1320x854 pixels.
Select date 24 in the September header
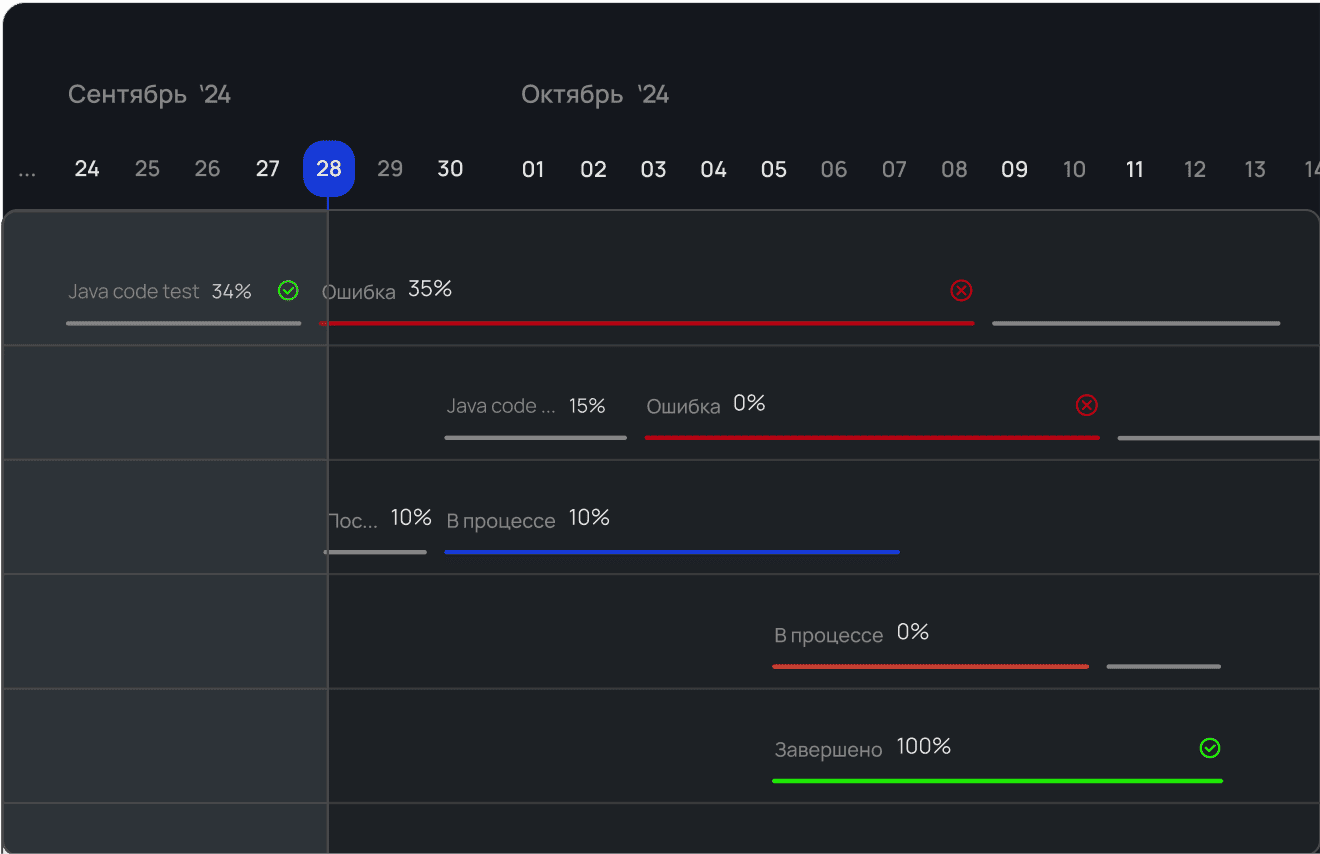point(87,169)
